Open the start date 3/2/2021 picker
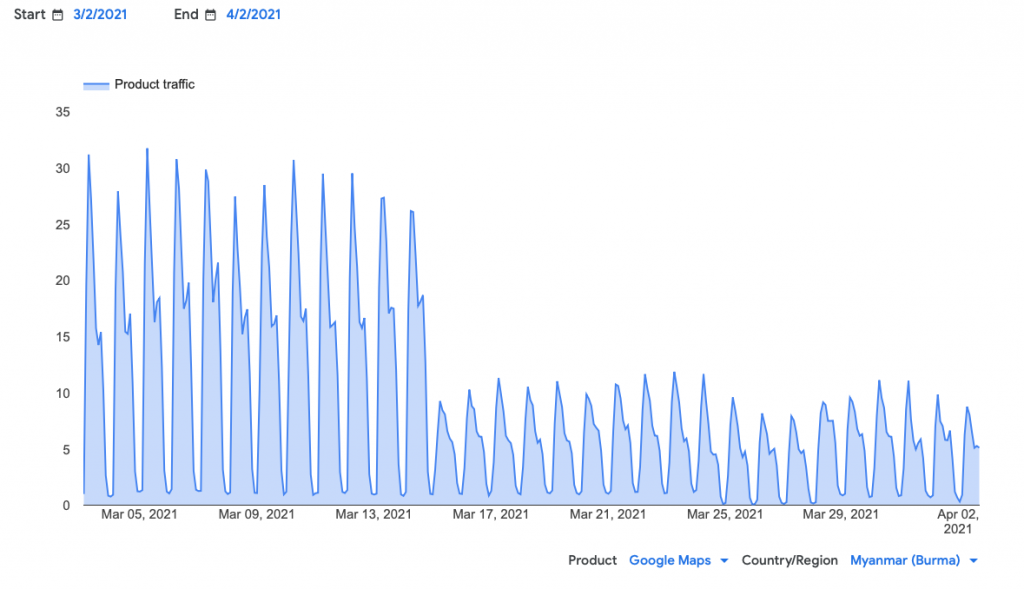Viewport: 1024px width, 589px height. (x=100, y=15)
